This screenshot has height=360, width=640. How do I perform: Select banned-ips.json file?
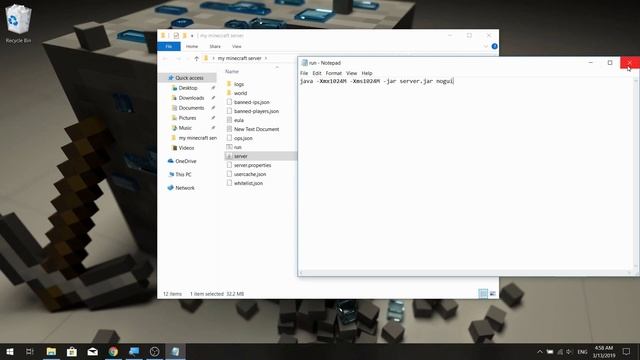[251, 102]
